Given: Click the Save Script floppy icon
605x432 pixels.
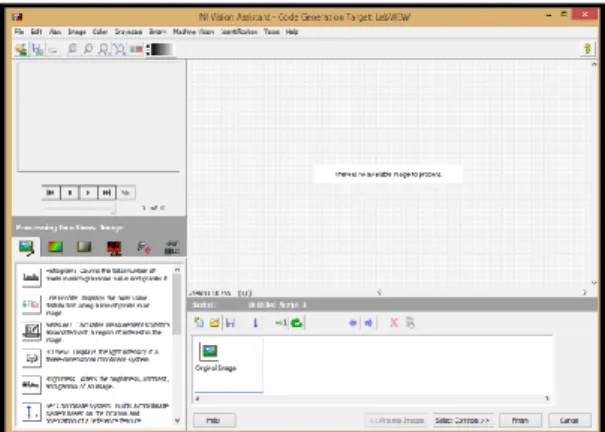Looking at the screenshot, I should 230,322.
